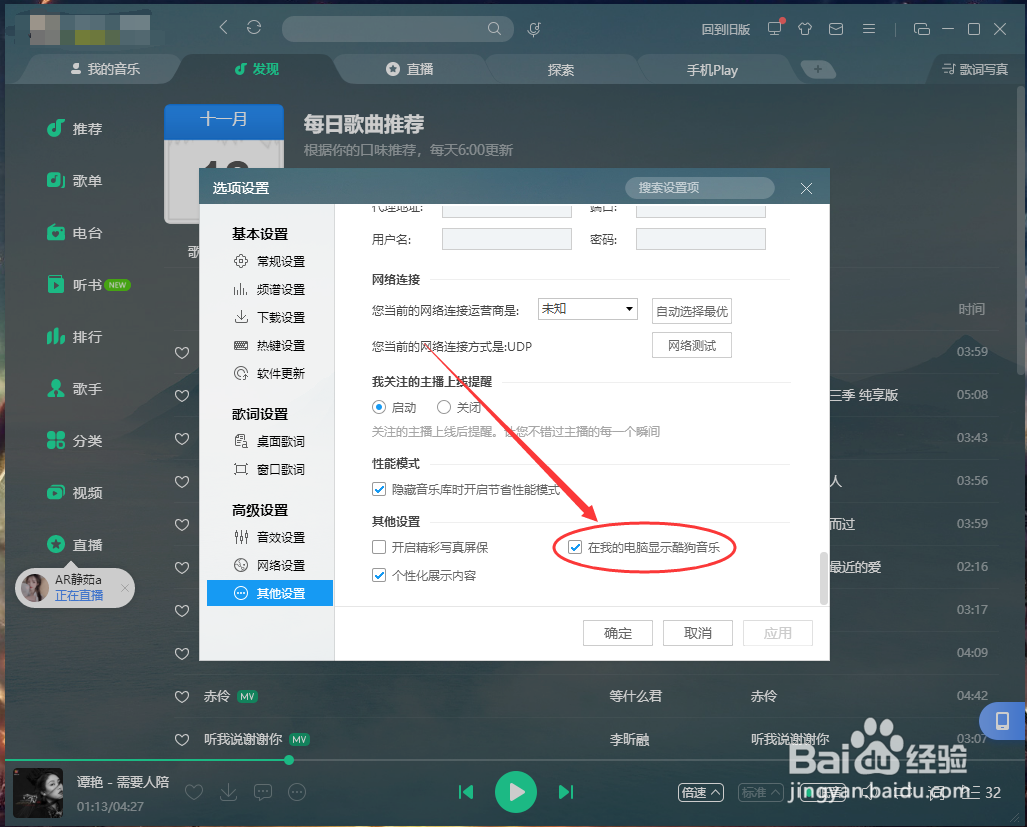Open the 歌单 sidebar section

(75, 180)
